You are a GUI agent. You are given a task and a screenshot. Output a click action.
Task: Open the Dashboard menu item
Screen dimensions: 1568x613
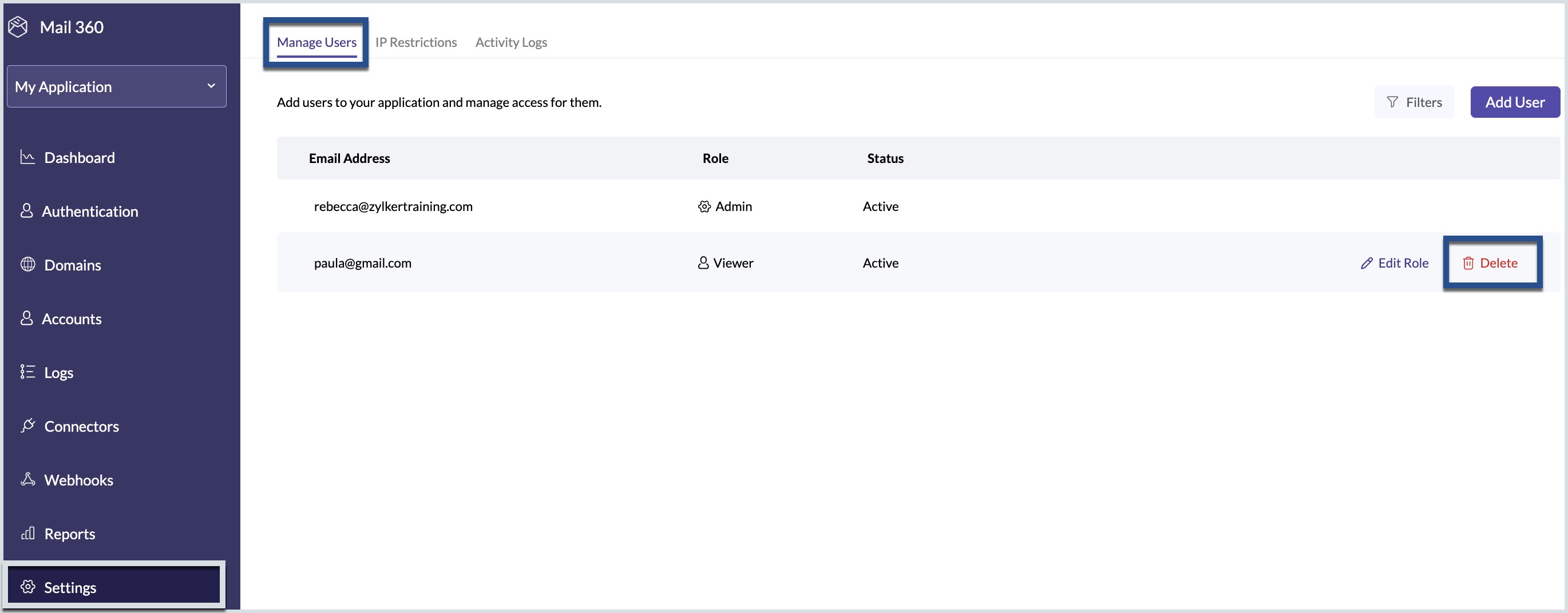click(x=79, y=157)
